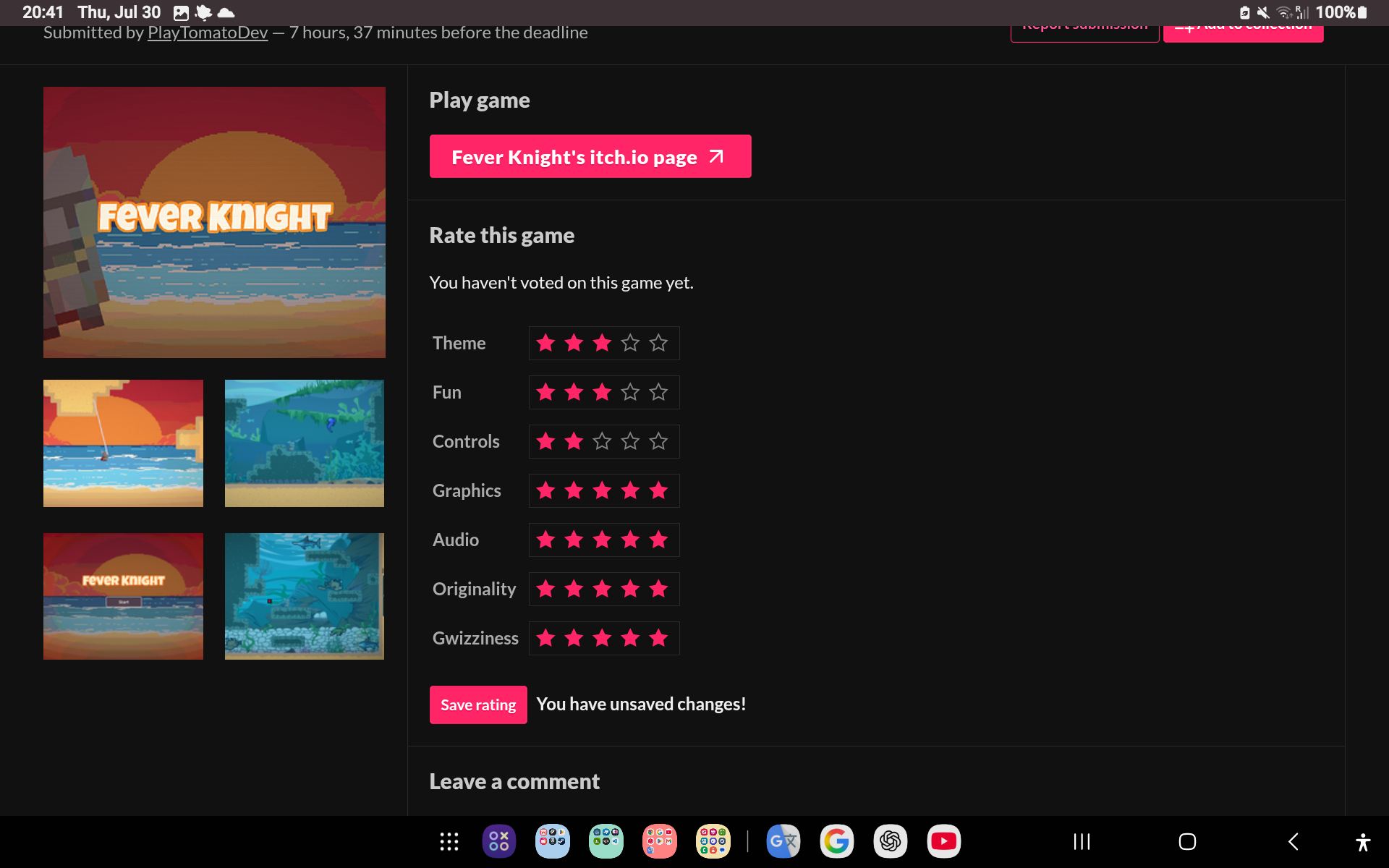Set Theme rating to one star
The width and height of the screenshot is (1389, 868).
click(x=546, y=343)
